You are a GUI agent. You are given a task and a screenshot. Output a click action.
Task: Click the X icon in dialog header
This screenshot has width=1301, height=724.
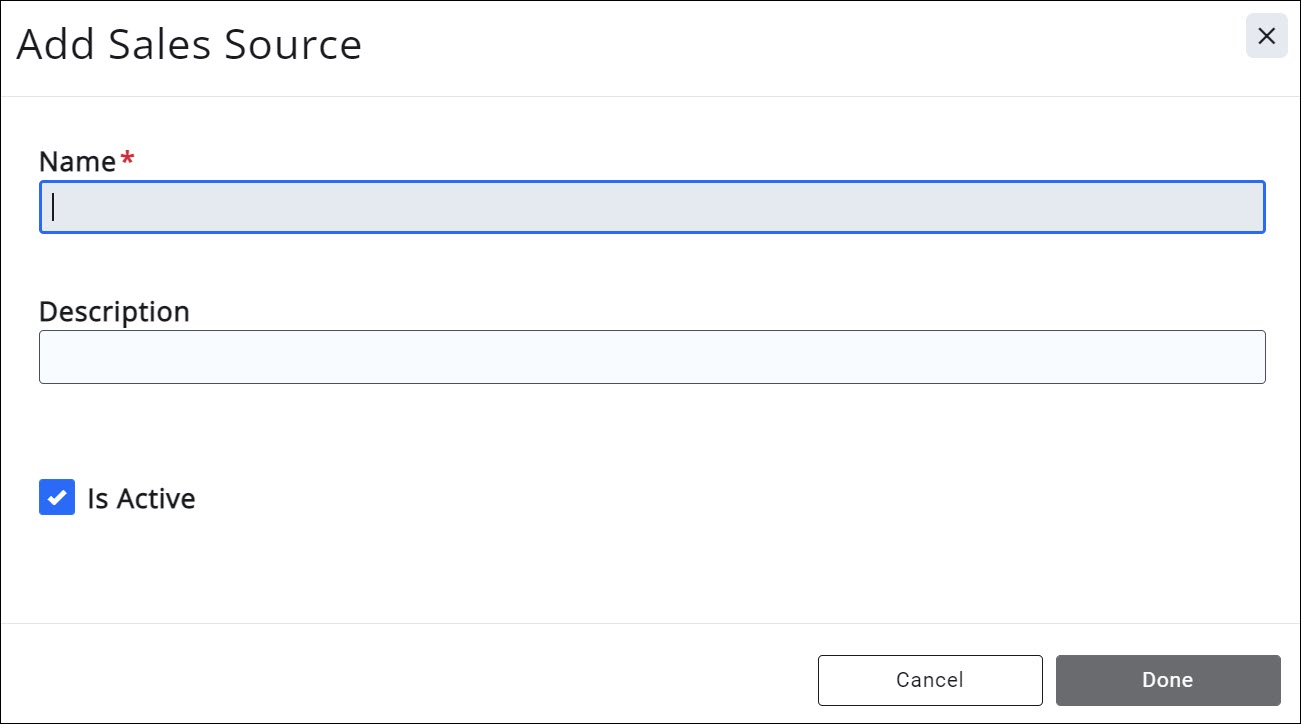(1266, 37)
